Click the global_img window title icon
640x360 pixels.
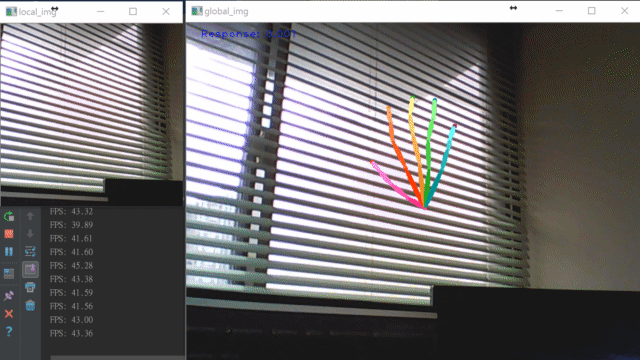click(x=197, y=11)
